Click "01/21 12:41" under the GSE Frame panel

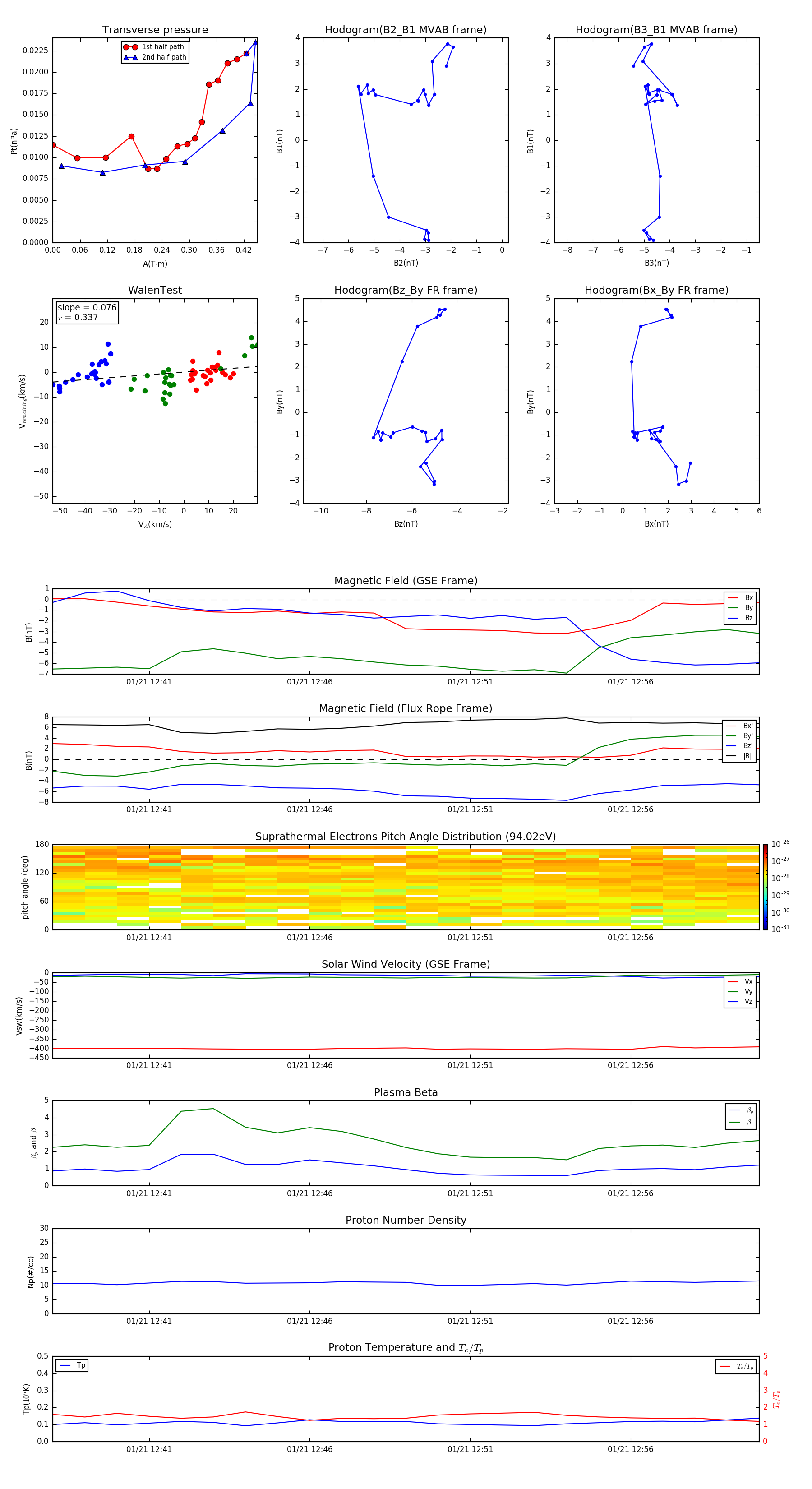pyautogui.click(x=149, y=682)
